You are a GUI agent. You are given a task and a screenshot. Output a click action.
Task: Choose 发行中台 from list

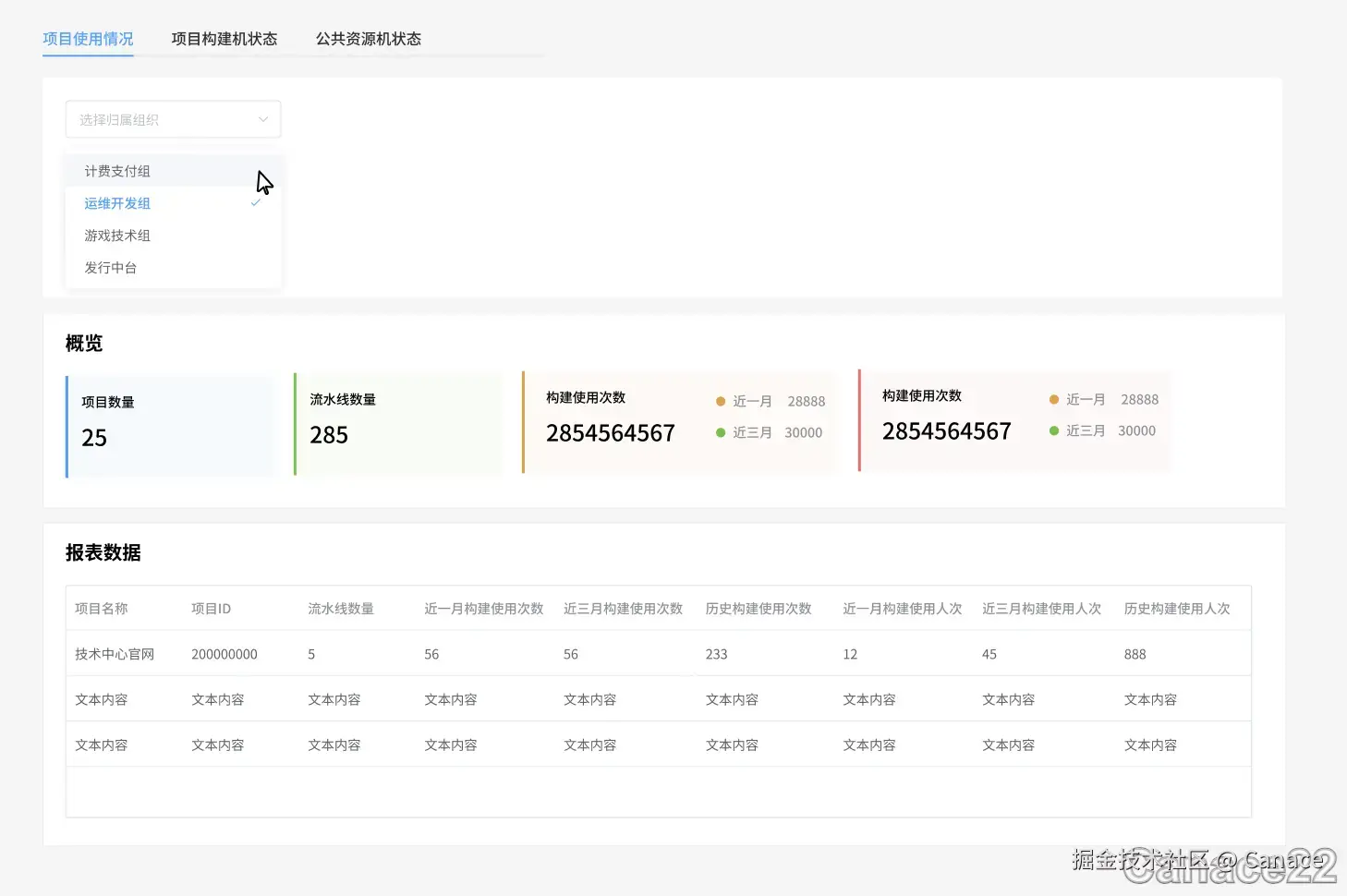173,268
